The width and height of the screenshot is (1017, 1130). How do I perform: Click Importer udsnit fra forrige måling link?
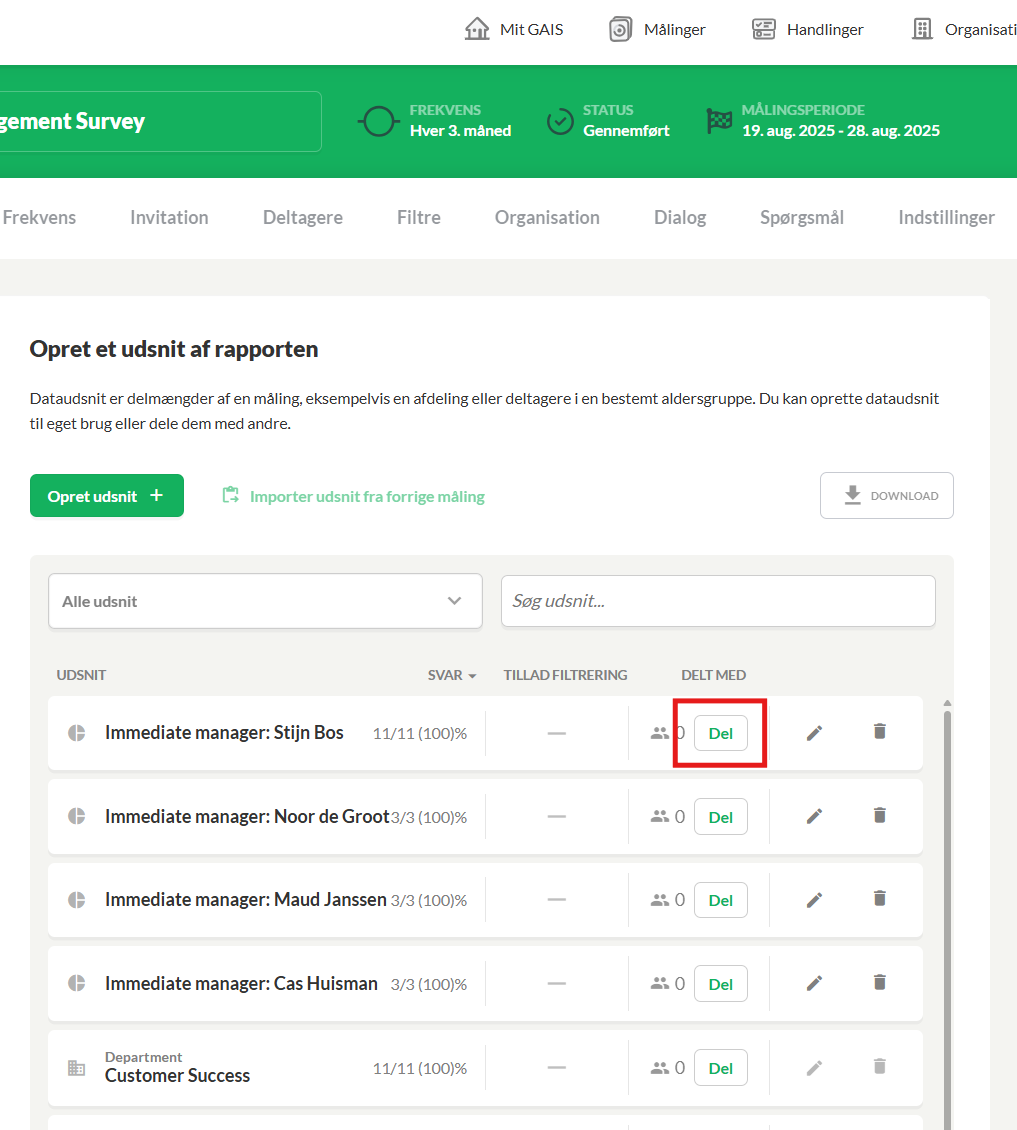(x=354, y=496)
